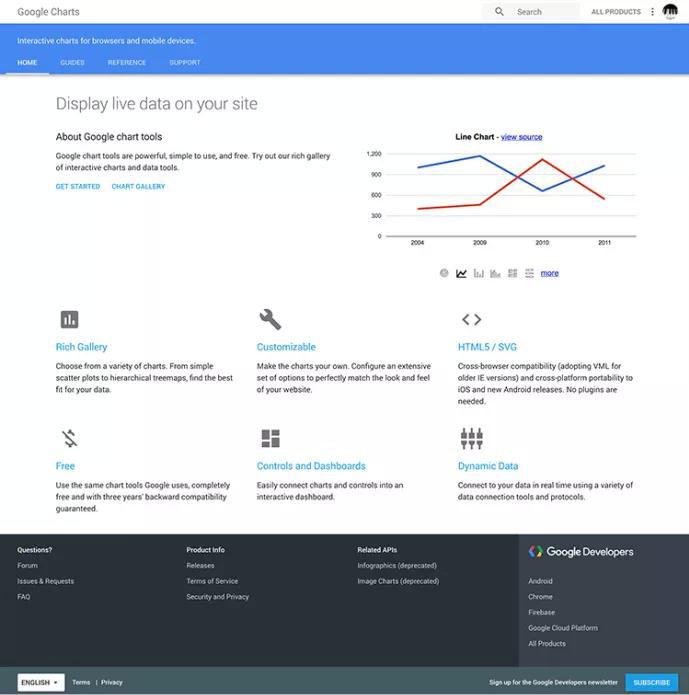The width and height of the screenshot is (689, 695).
Task: Click the Rich Gallery bar chart icon
Action: (70, 319)
